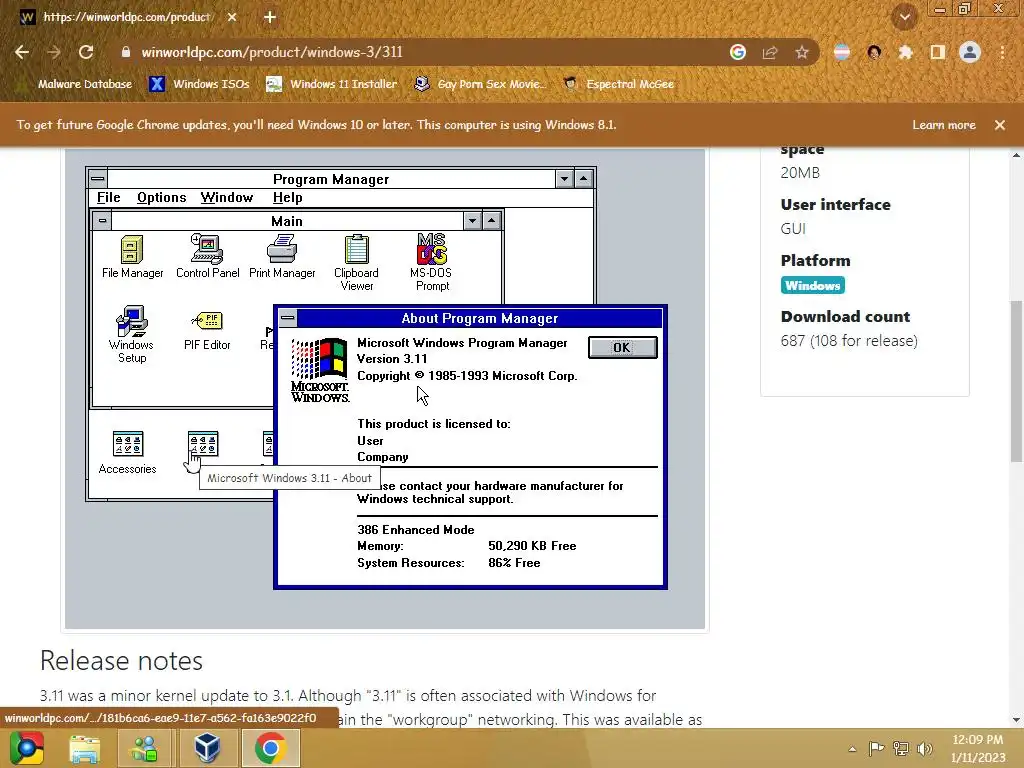The width and height of the screenshot is (1024, 768).
Task: Open the Chrome profile avatar
Action: [x=970, y=52]
